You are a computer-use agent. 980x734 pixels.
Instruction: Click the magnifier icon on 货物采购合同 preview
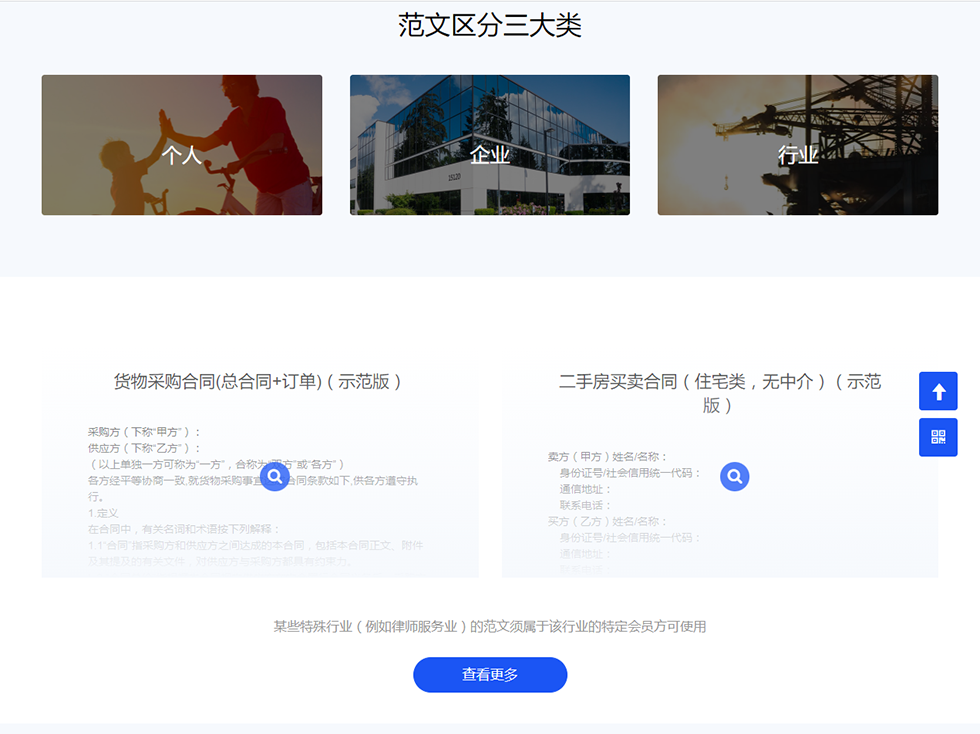(274, 476)
